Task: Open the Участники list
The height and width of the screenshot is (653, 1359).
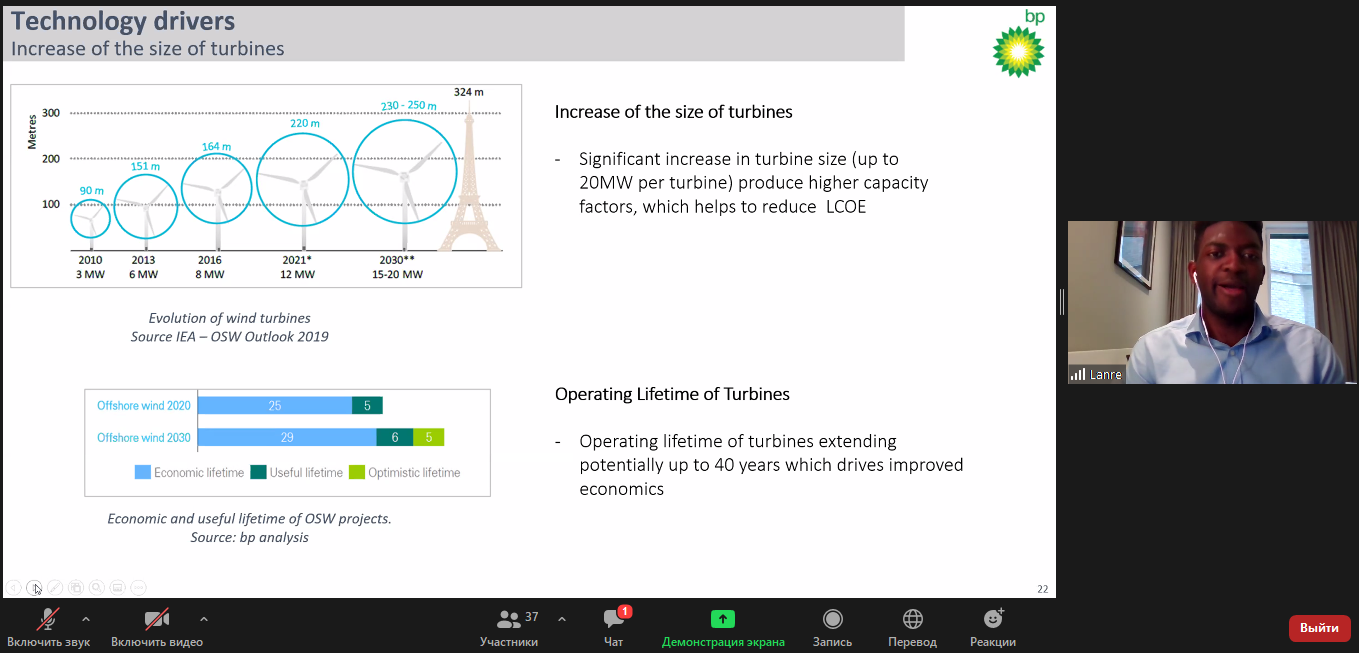Action: click(509, 628)
